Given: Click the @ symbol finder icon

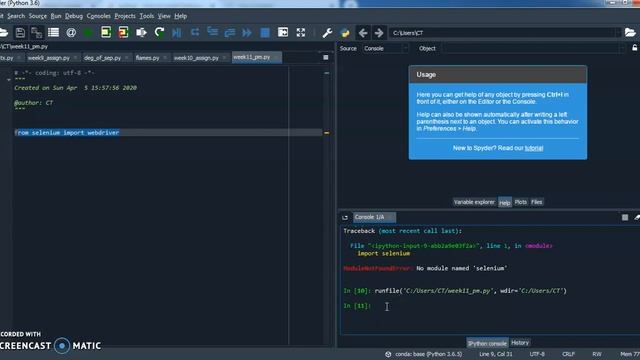Looking at the screenshot, I should 71,32.
